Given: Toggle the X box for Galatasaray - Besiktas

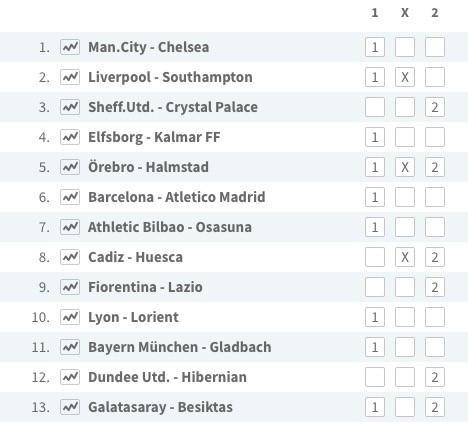Looking at the screenshot, I should point(405,407).
